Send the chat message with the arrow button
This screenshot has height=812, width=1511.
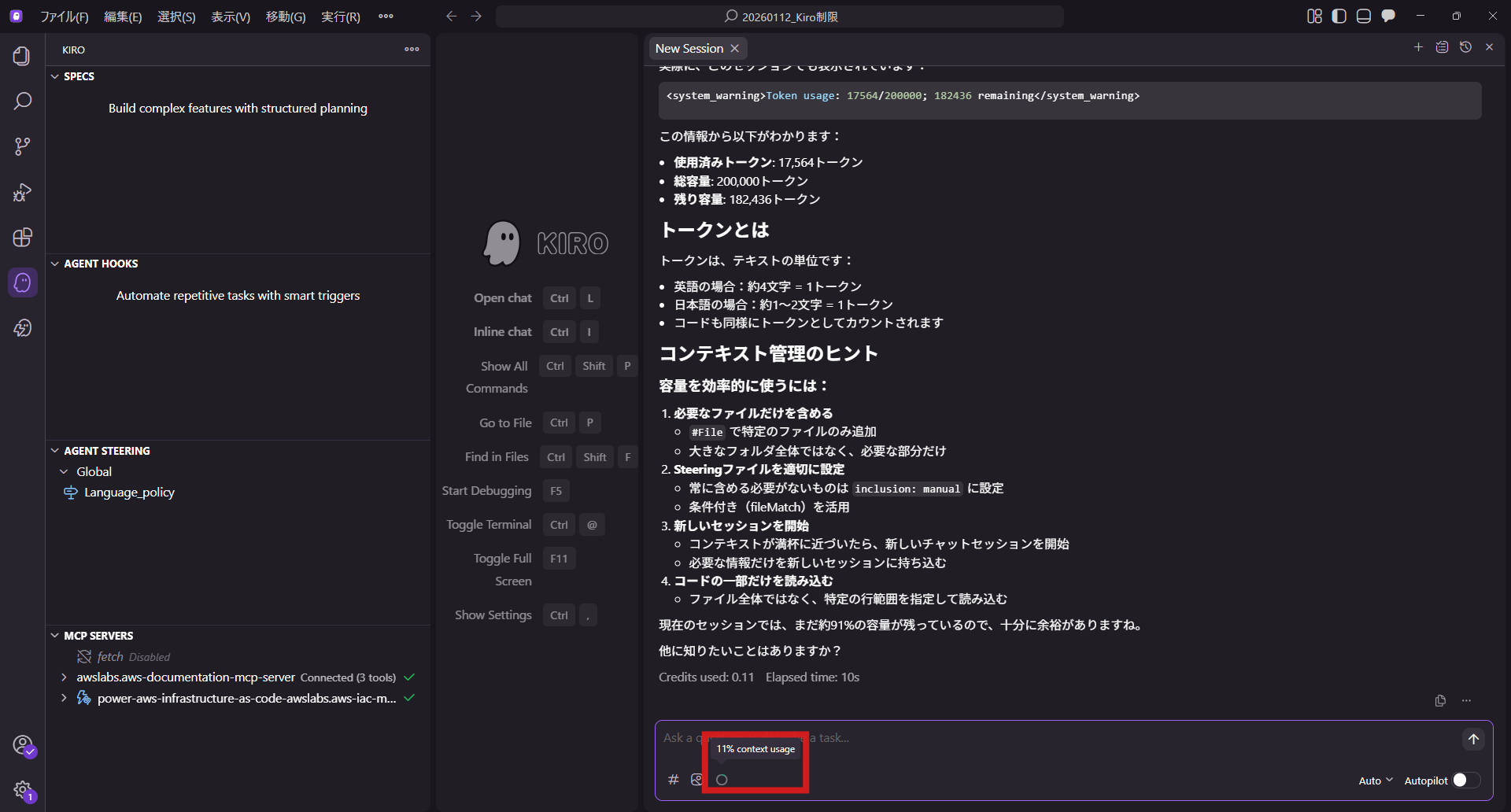1474,740
